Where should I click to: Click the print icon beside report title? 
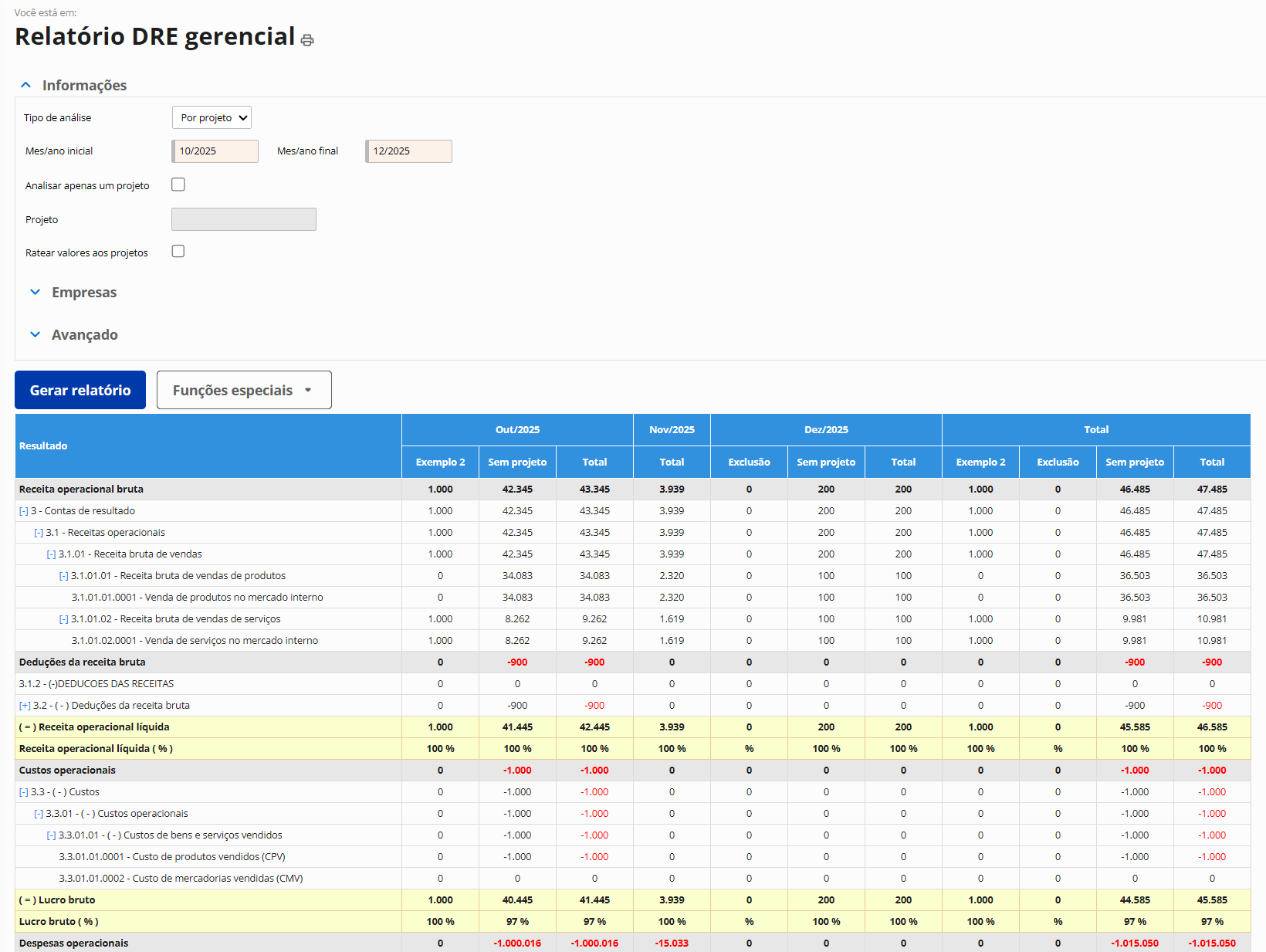click(x=307, y=40)
